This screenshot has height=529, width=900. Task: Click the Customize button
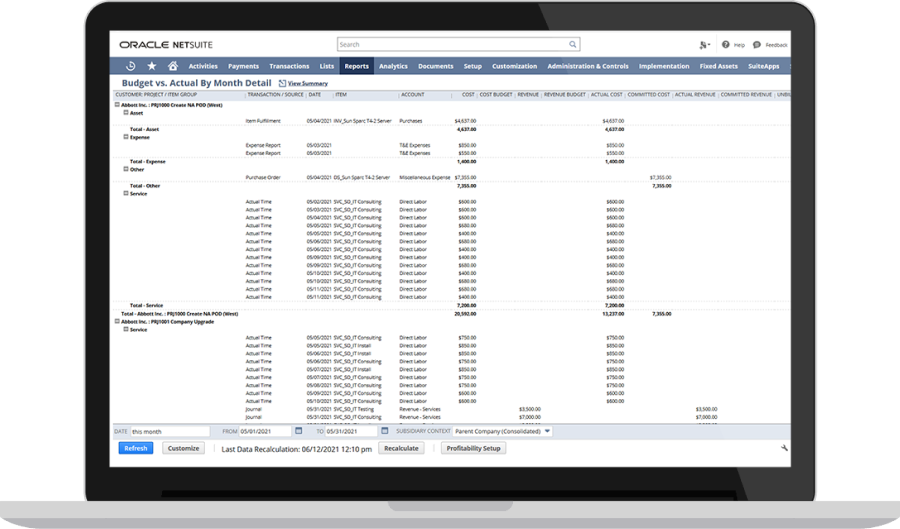point(184,448)
